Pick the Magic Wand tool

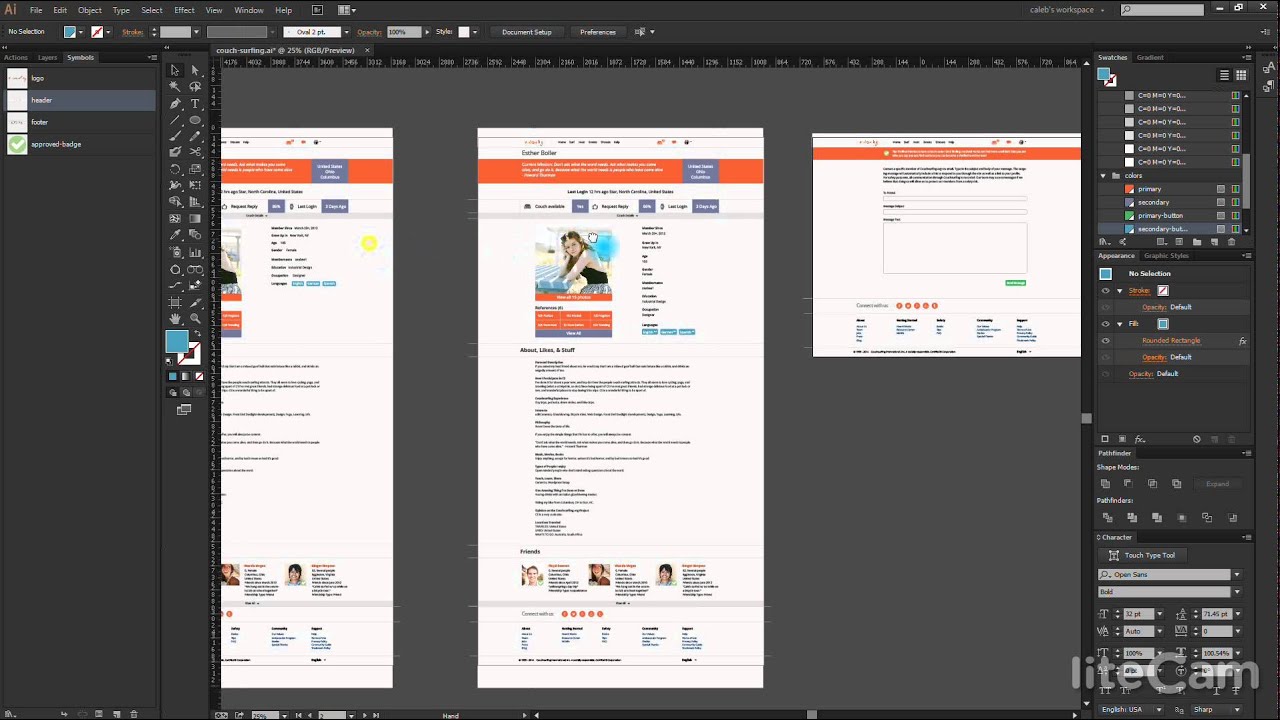(175, 87)
